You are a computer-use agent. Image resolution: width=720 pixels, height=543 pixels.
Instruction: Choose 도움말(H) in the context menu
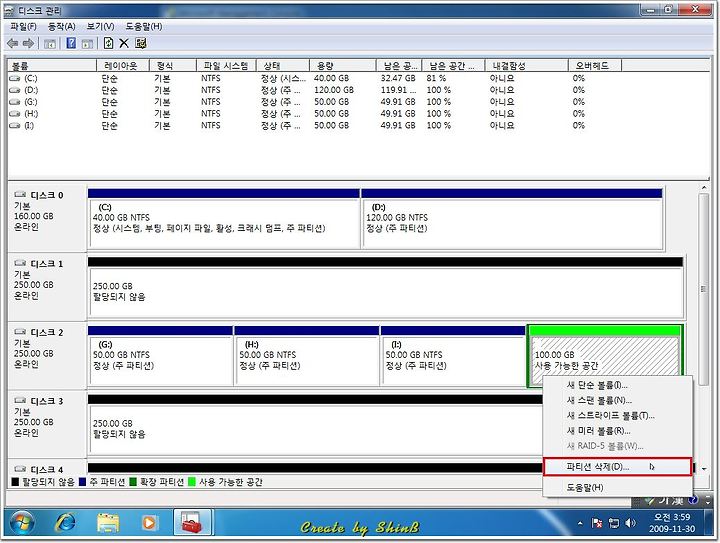tap(617, 487)
